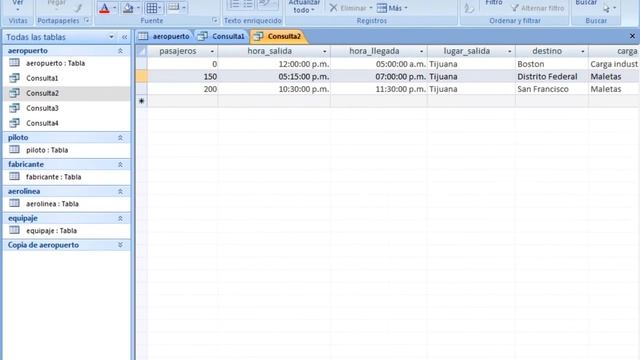This screenshot has width=640, height=360.
Task: Click the aeropuerto table tab icon
Action: (143, 36)
